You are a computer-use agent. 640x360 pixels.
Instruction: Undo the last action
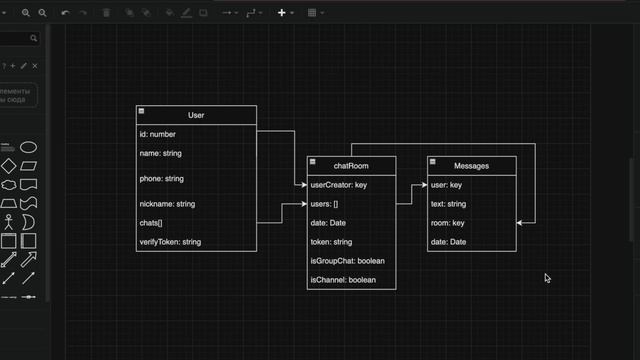coord(65,13)
